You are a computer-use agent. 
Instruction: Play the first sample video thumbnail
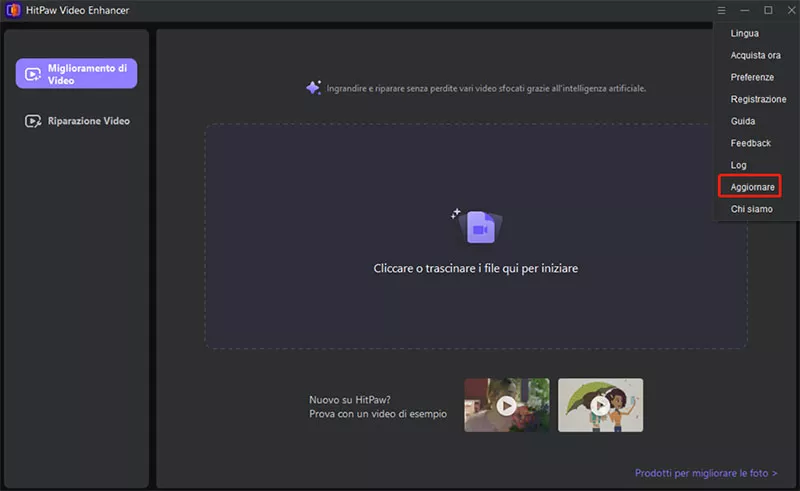[507, 405]
